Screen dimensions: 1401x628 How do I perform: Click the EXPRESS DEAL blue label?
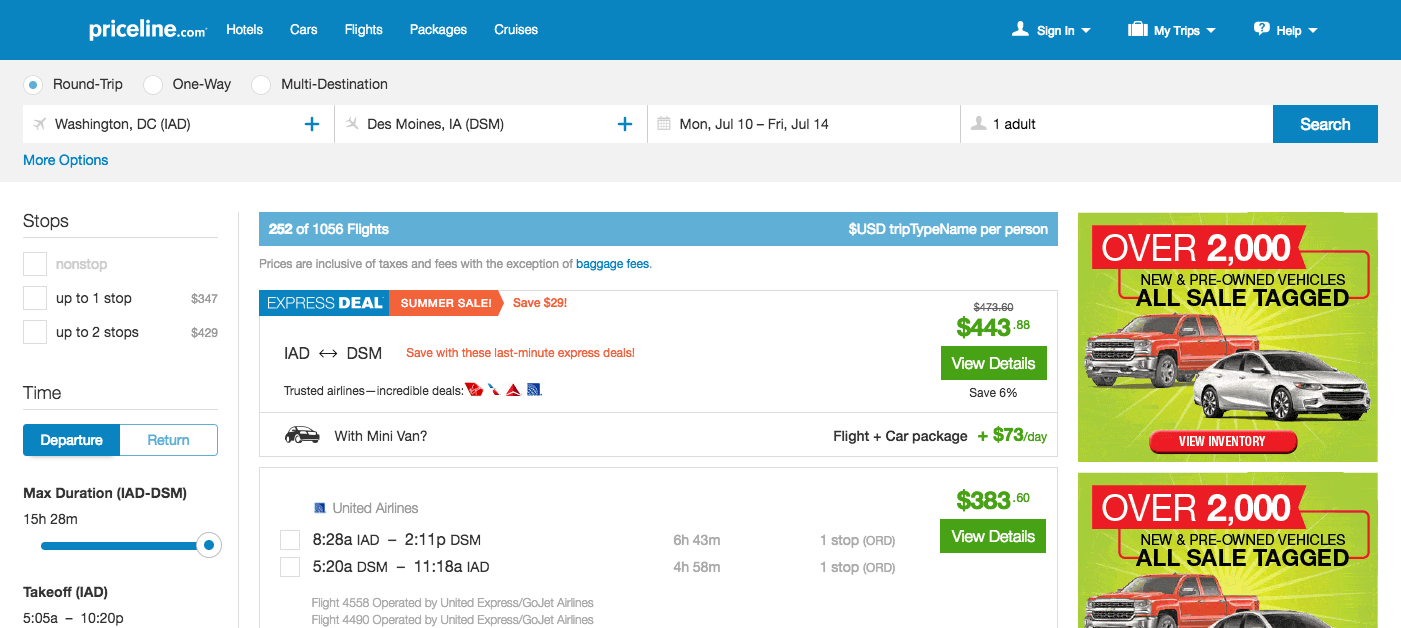(324, 302)
